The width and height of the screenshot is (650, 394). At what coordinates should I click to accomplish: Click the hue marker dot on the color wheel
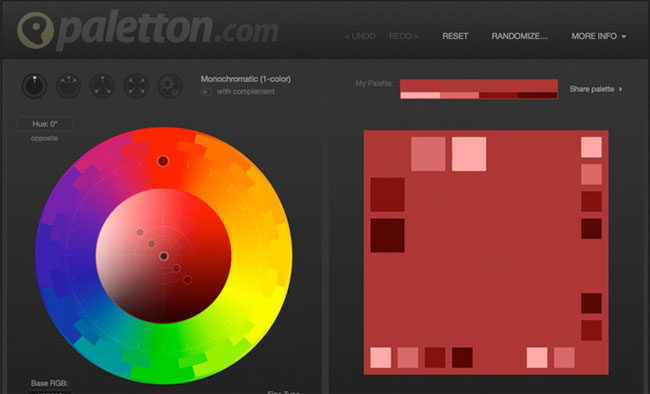[163, 161]
